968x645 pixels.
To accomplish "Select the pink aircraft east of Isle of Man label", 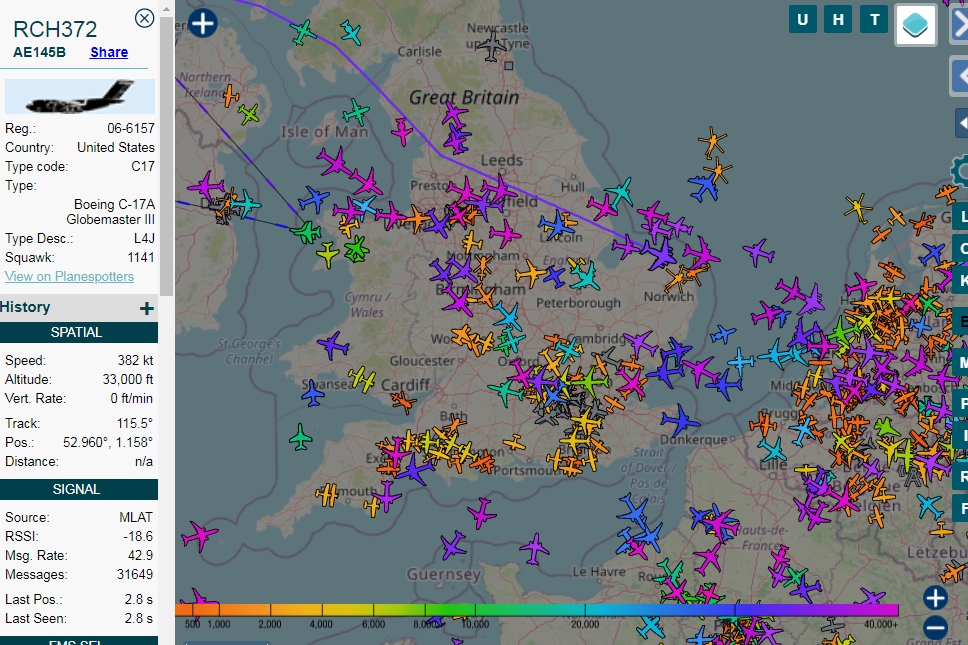I will pos(402,131).
